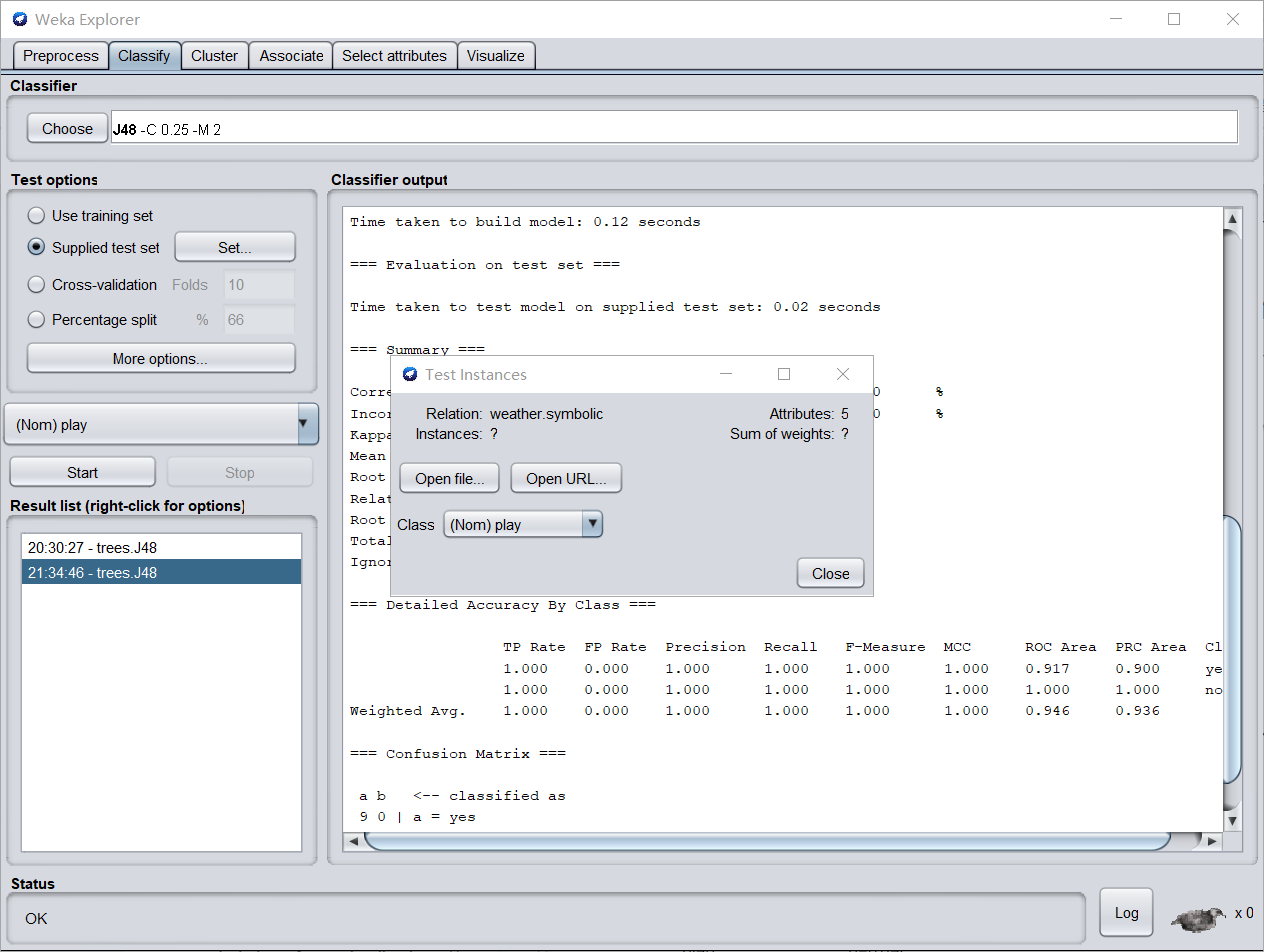Open the Class dropdown in Test Instances dialog
The height and width of the screenshot is (952, 1264).
tap(523, 524)
